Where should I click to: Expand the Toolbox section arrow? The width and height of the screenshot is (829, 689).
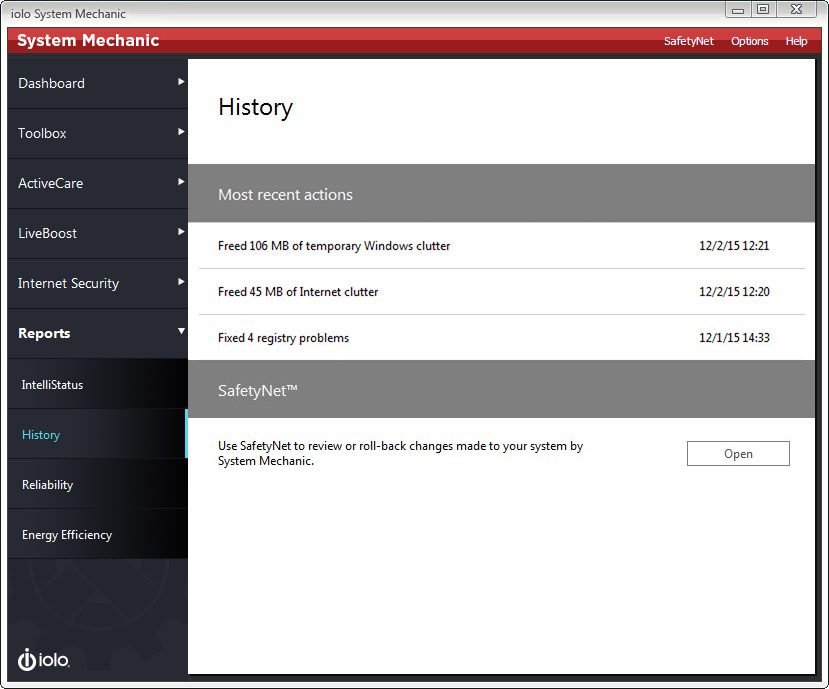coord(181,132)
